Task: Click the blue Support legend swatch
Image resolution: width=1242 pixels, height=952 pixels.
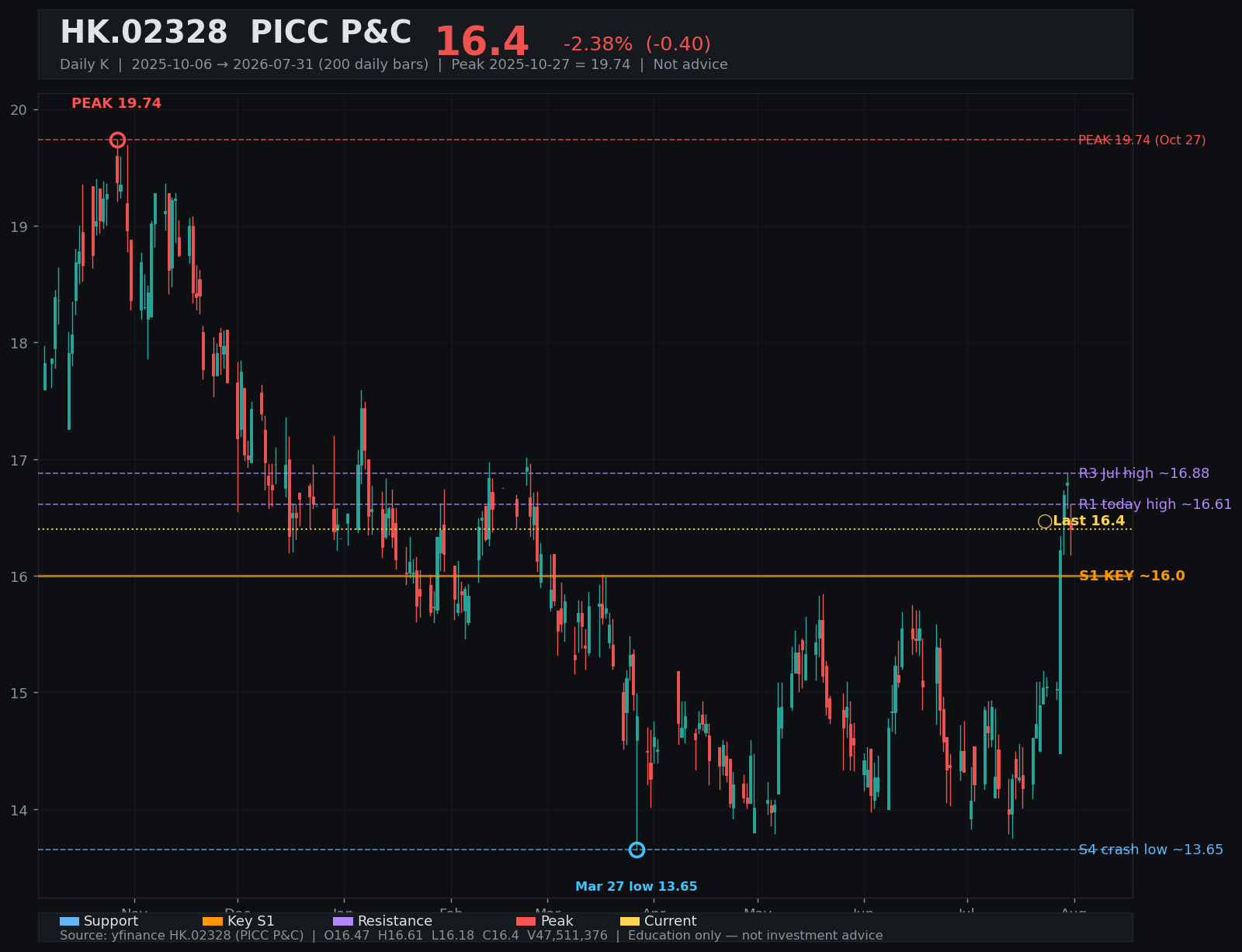Action: pos(69,921)
